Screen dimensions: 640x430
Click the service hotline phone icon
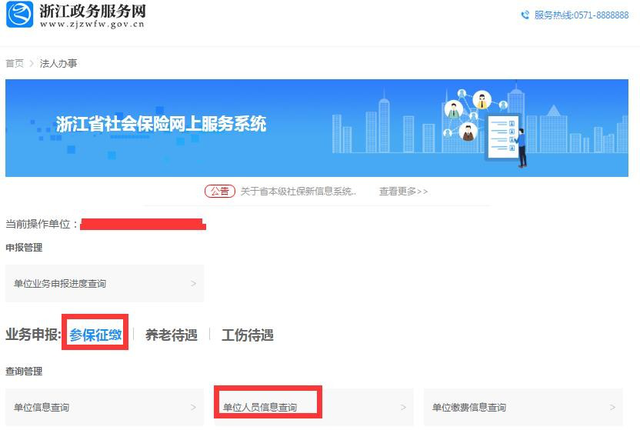coord(525,15)
